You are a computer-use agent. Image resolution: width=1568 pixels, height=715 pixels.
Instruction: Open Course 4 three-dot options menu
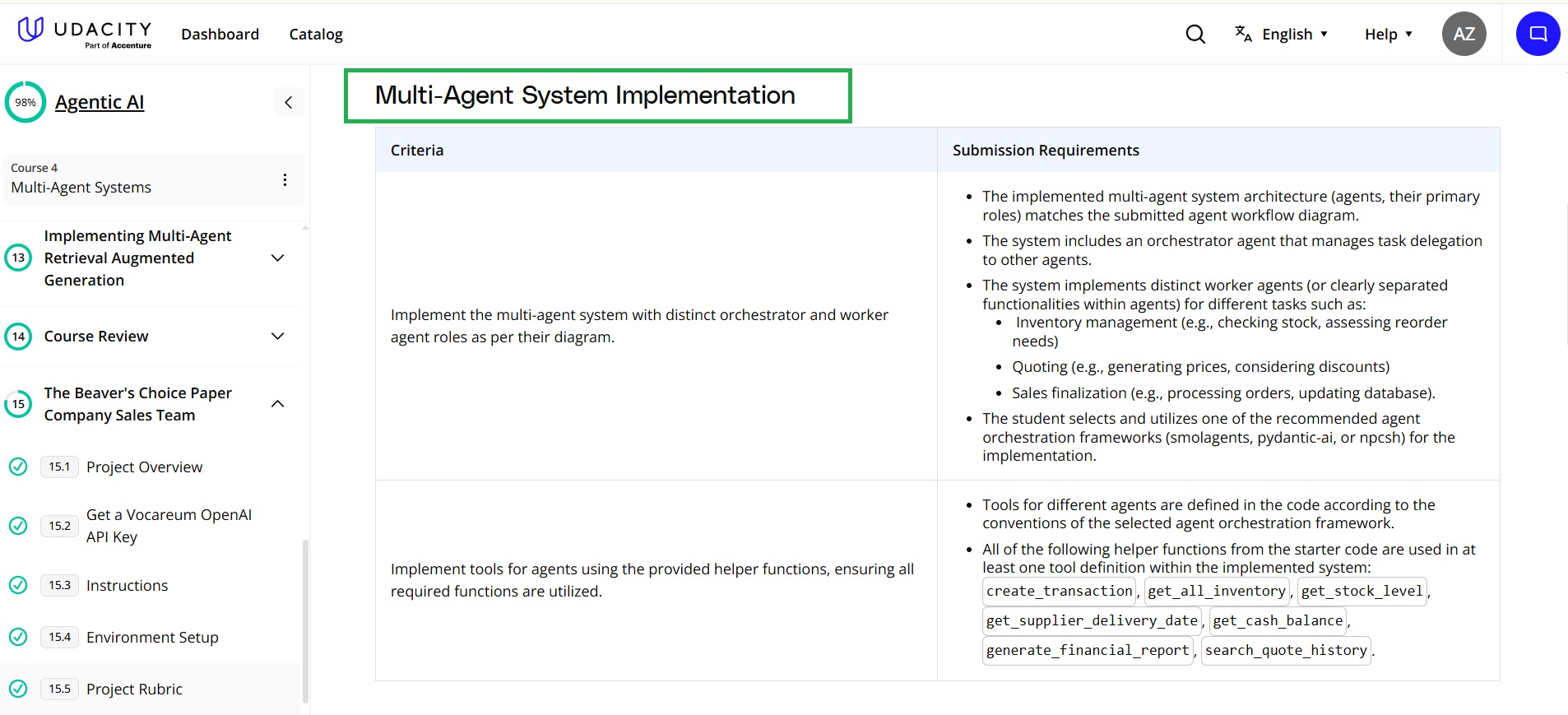point(285,179)
